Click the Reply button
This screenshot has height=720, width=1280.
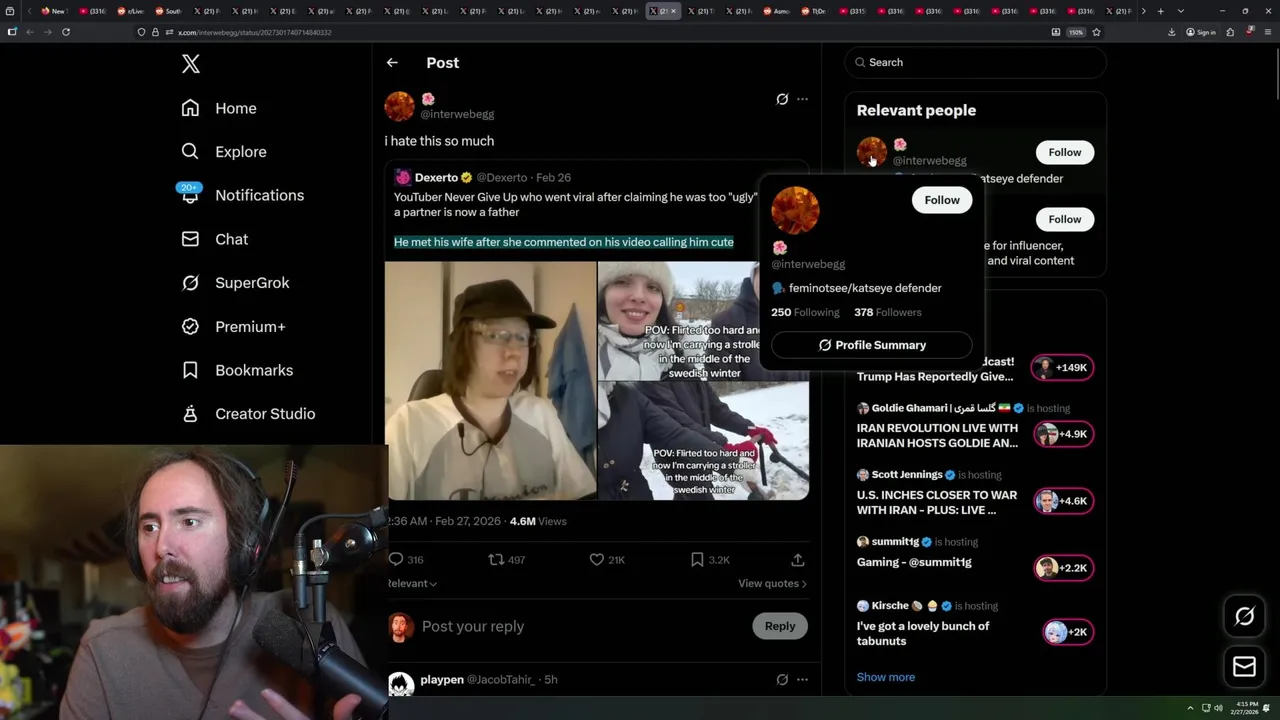(x=780, y=626)
